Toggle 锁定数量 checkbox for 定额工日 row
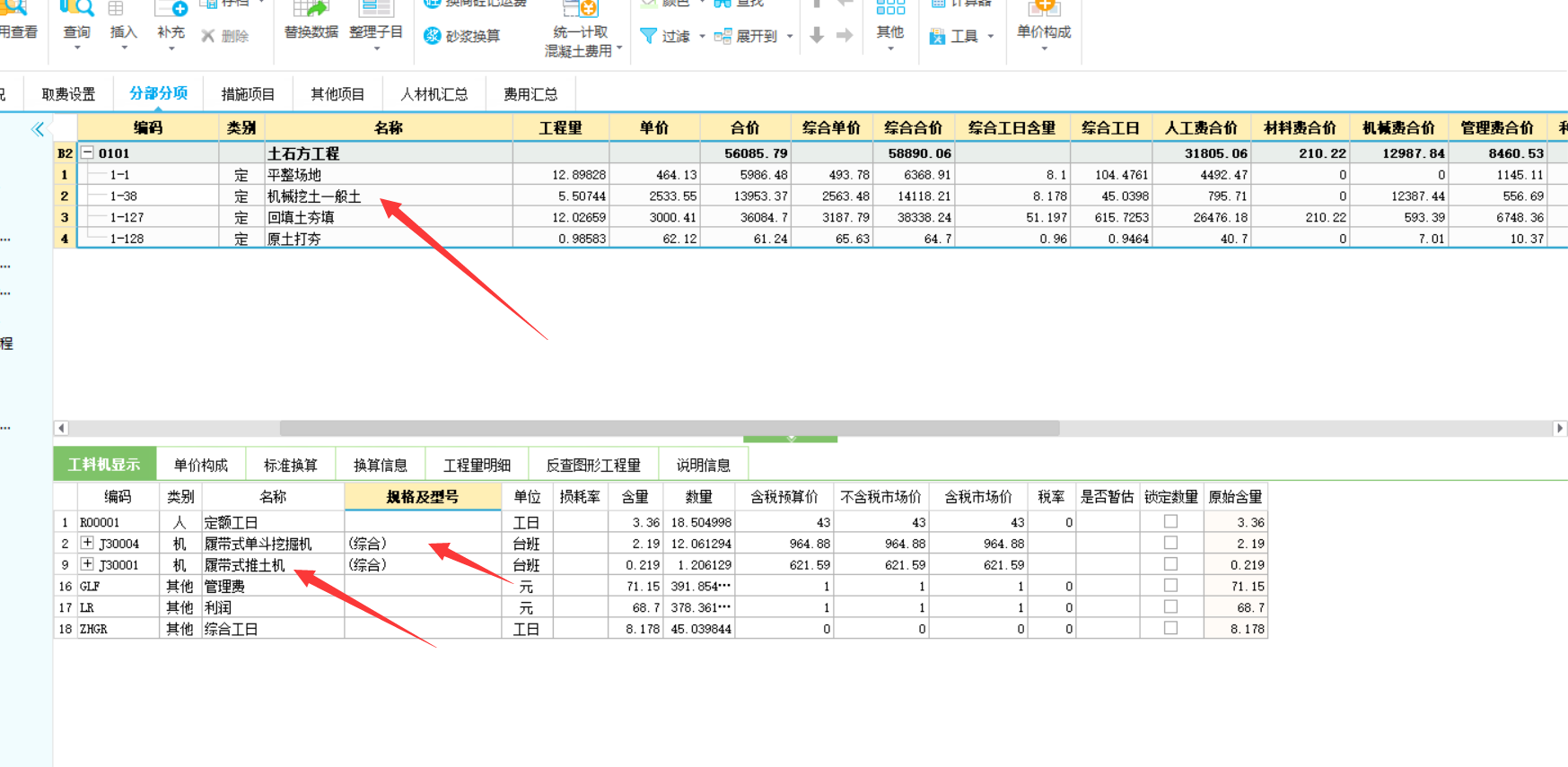 click(x=1170, y=521)
